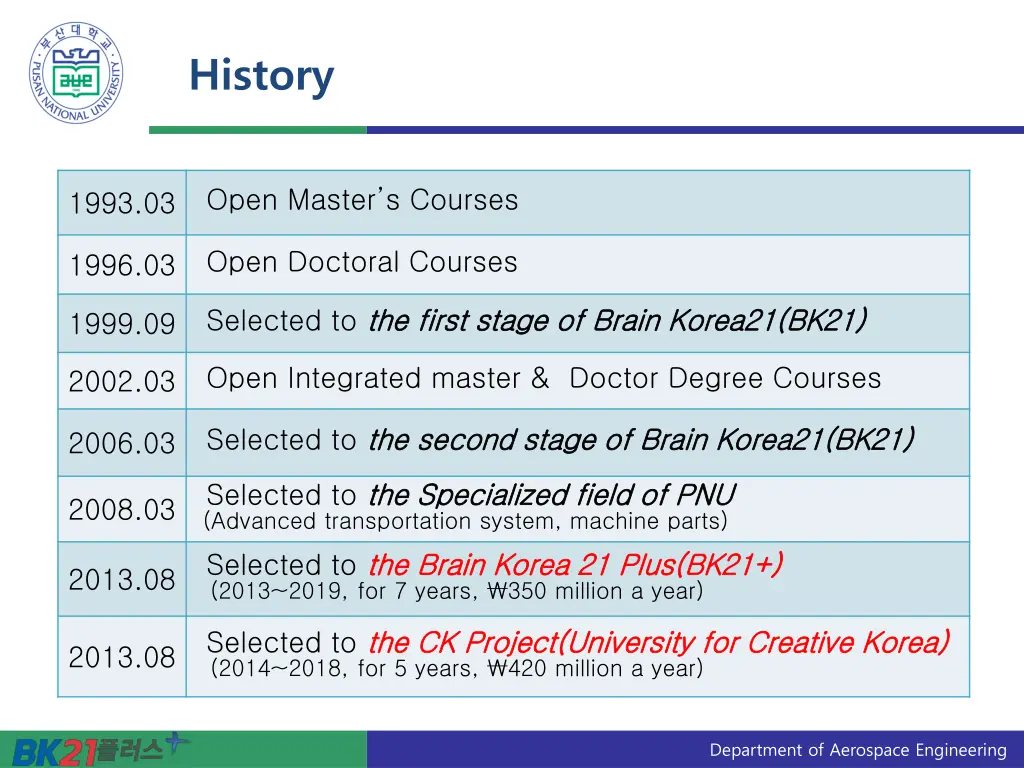Click the red CK Project text
This screenshot has height=768, width=1024.
(658, 642)
